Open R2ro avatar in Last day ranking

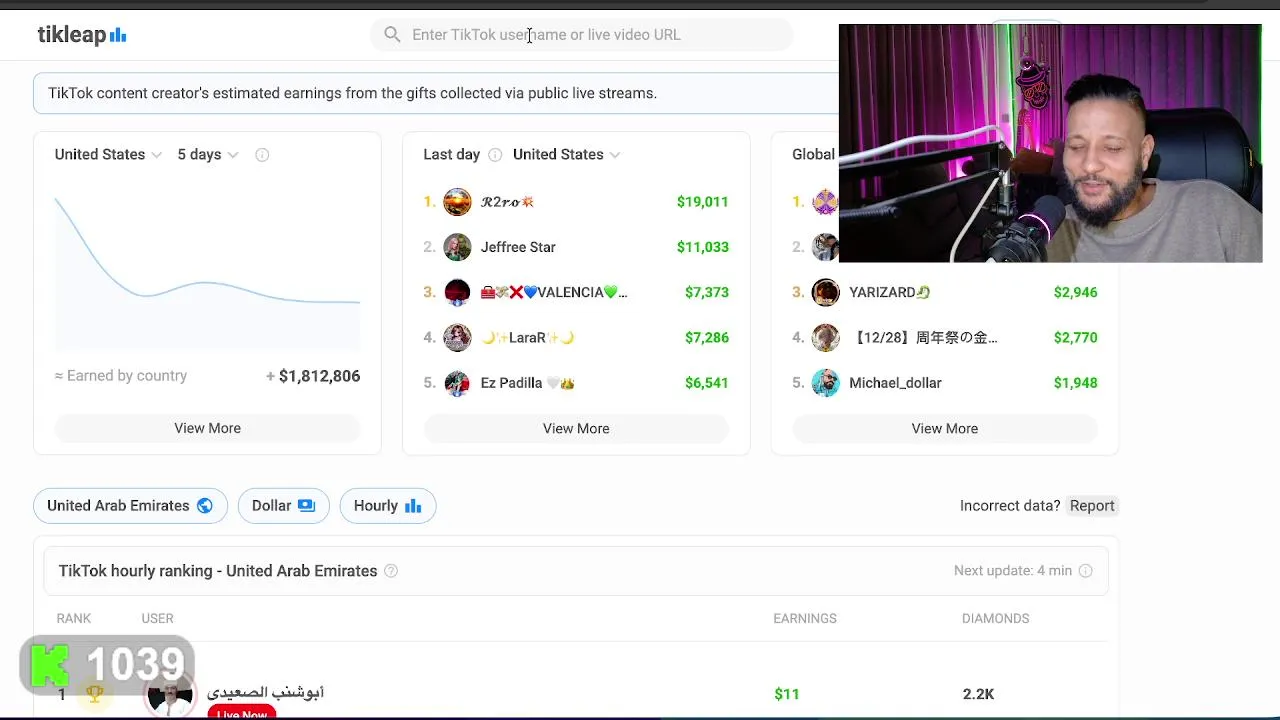pos(457,202)
